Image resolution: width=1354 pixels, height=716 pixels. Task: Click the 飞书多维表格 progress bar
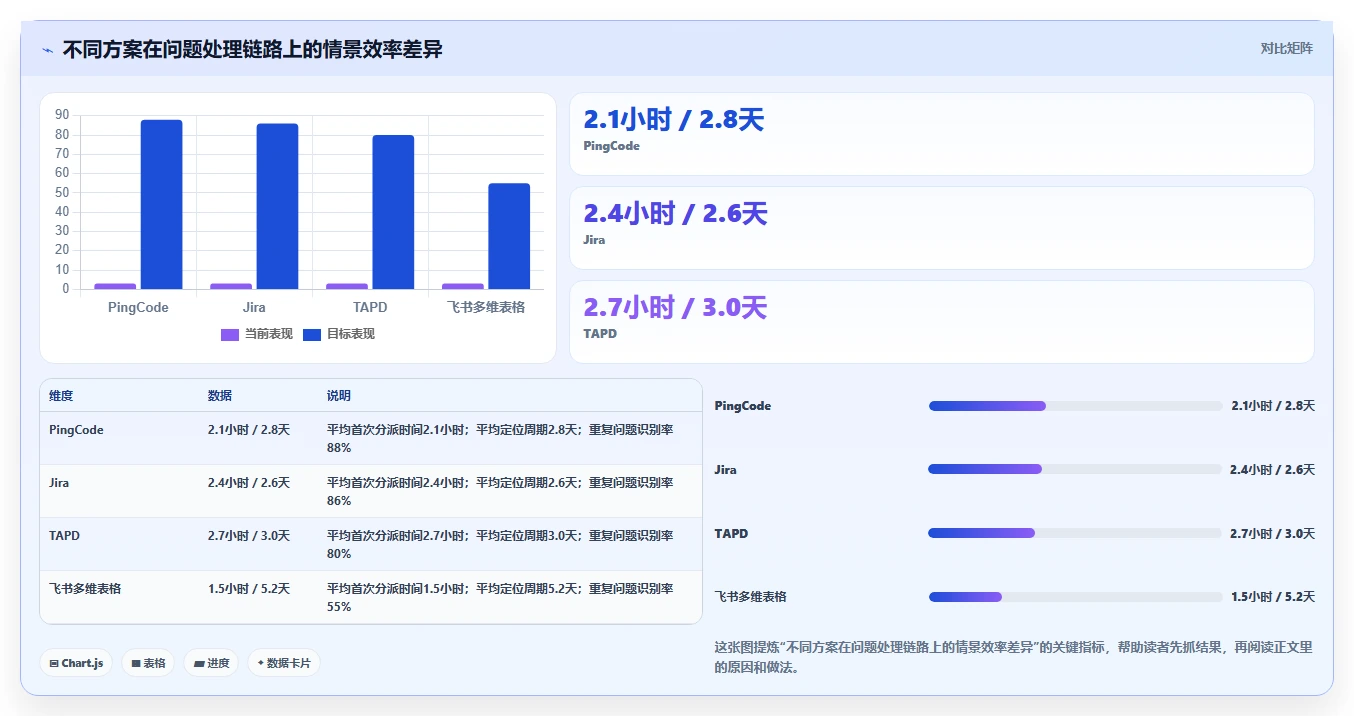coord(1075,597)
